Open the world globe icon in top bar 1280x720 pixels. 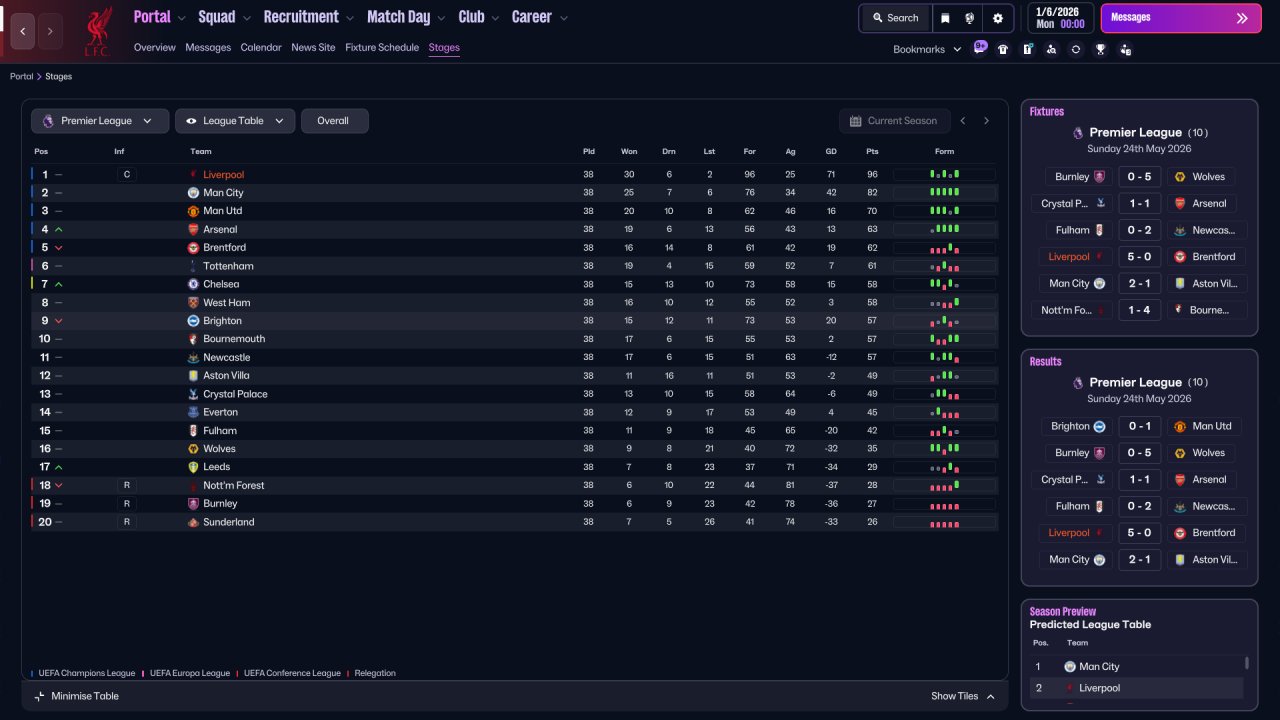[x=970, y=18]
